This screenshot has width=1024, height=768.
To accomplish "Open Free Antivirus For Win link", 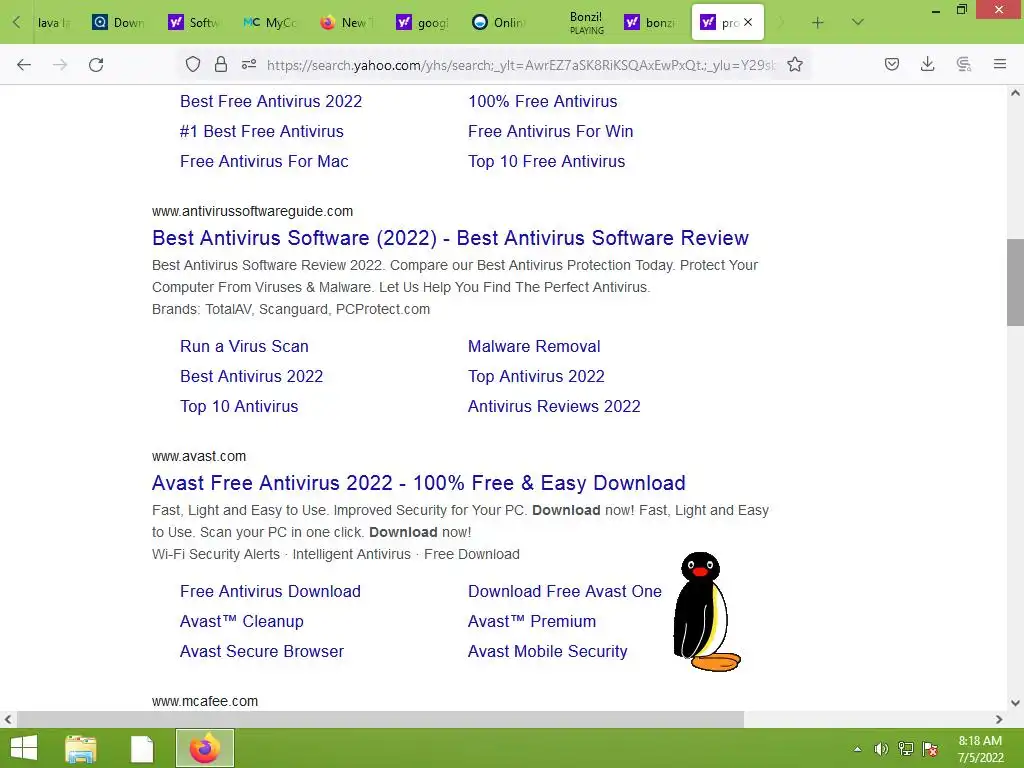I will 551,131.
